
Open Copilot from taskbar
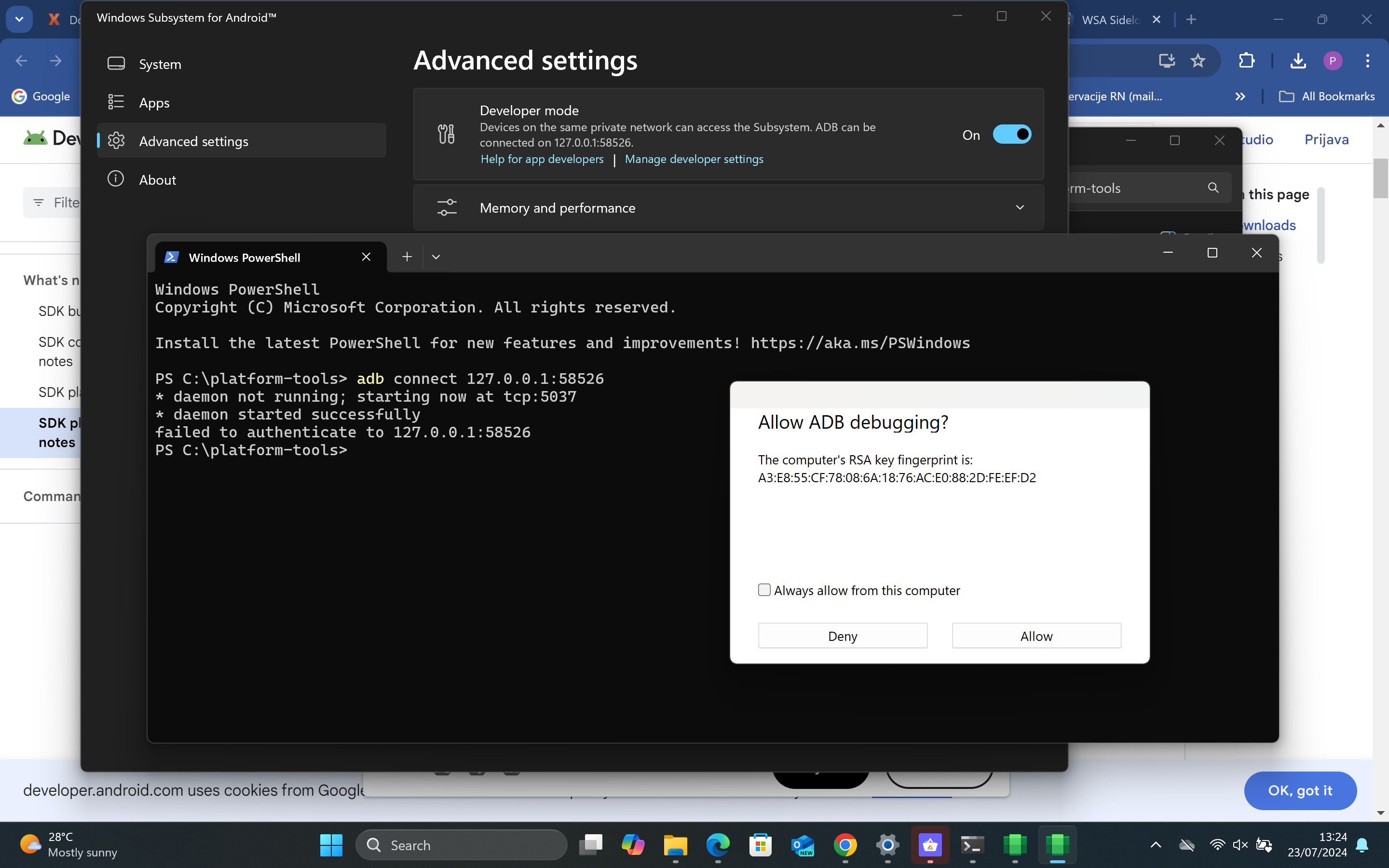click(x=633, y=844)
